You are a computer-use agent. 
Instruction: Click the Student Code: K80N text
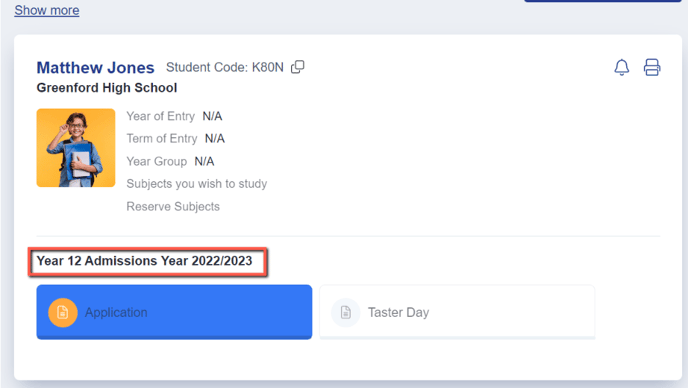[x=225, y=67]
